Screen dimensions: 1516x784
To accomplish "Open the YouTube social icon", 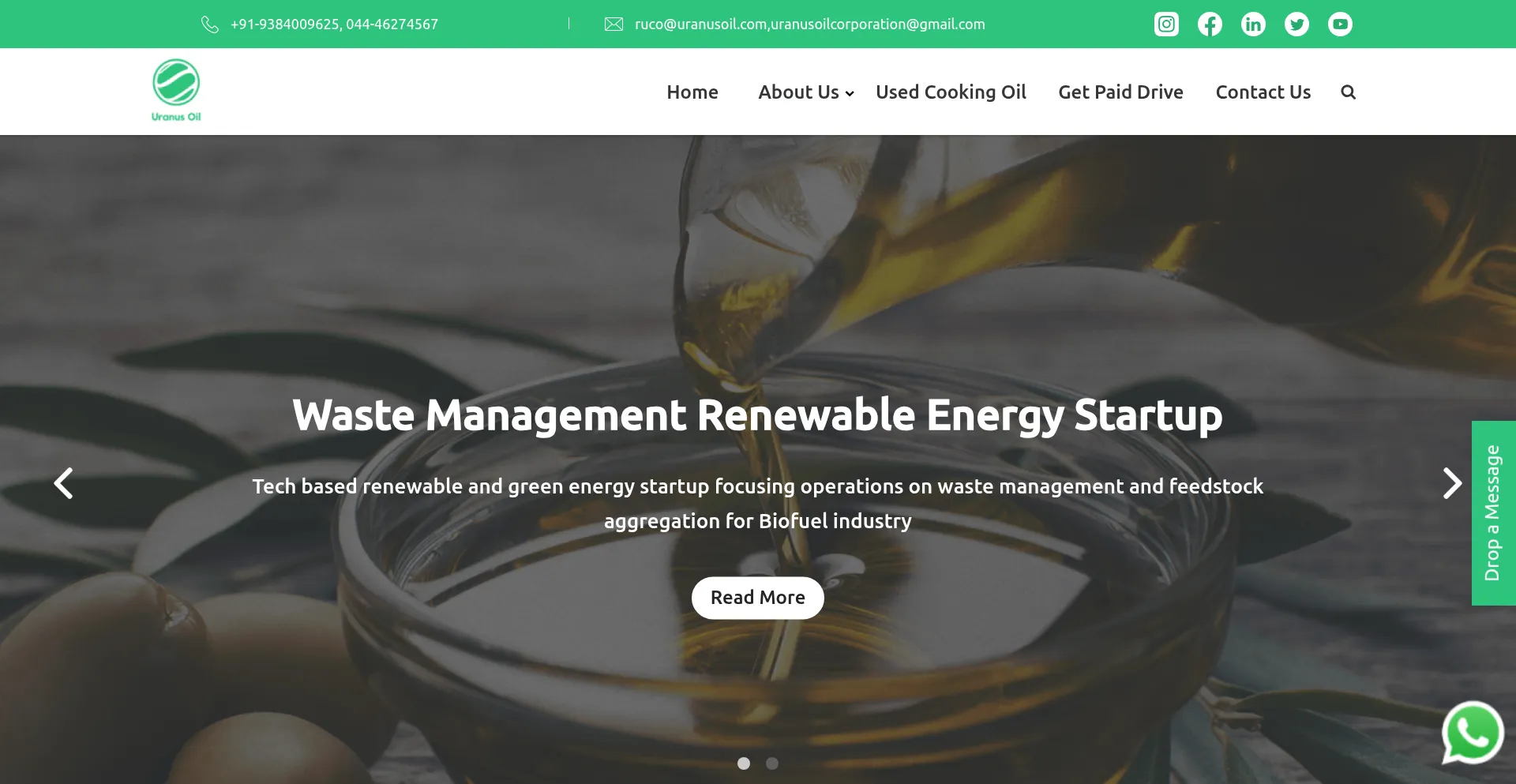I will [x=1340, y=24].
